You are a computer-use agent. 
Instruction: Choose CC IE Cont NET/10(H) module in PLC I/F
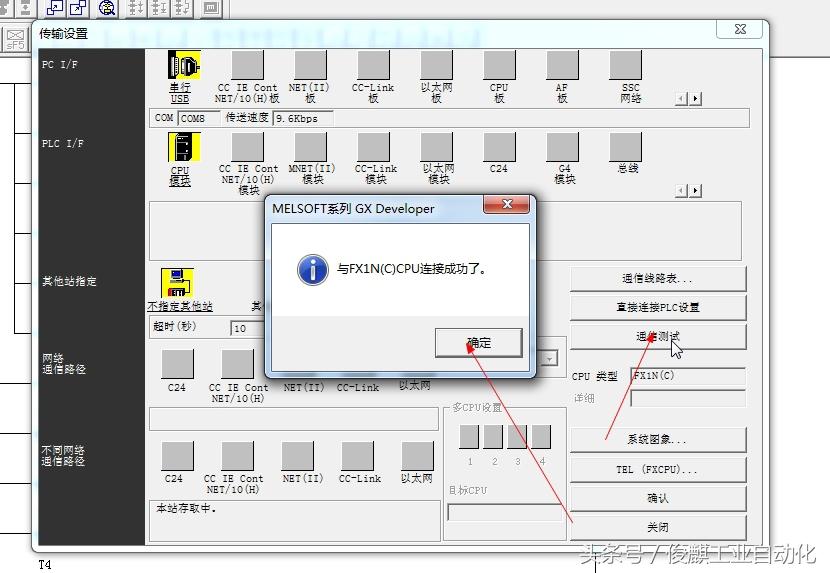[x=247, y=147]
